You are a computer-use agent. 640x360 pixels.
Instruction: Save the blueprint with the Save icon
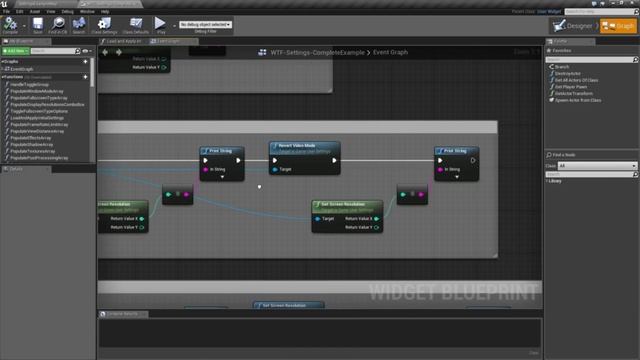(38, 25)
